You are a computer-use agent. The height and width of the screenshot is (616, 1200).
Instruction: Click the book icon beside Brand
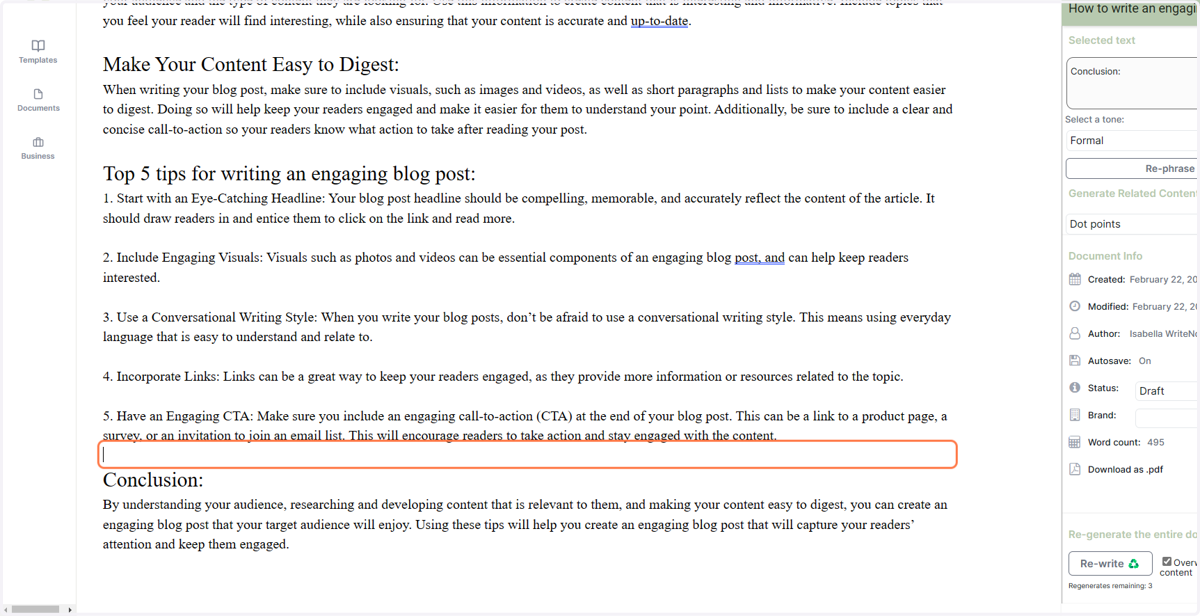coord(1075,414)
